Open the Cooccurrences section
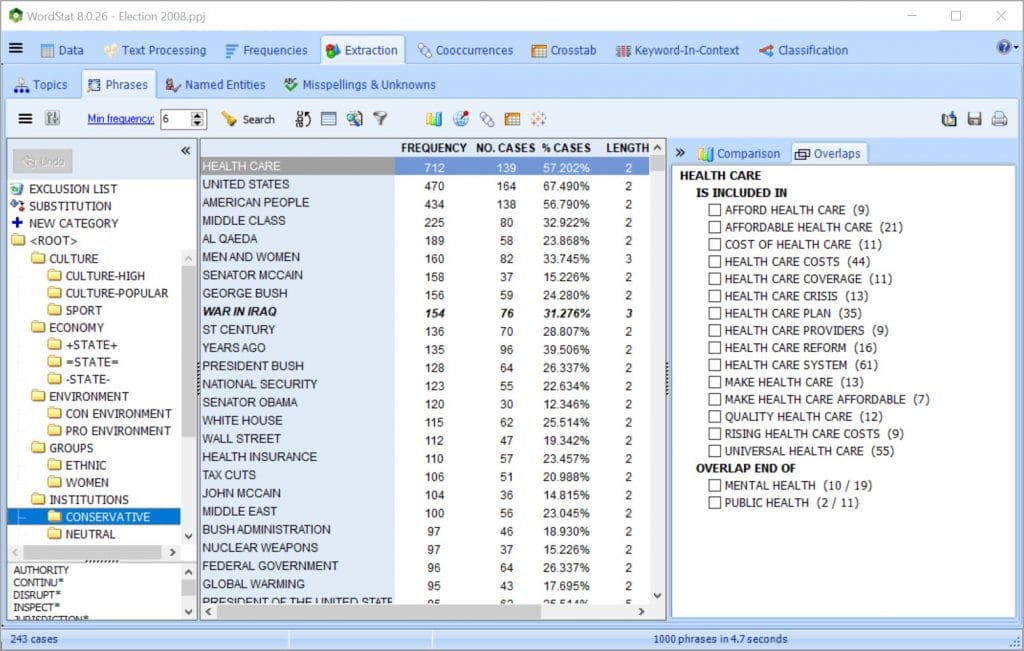This screenshot has width=1024, height=651. tap(471, 49)
